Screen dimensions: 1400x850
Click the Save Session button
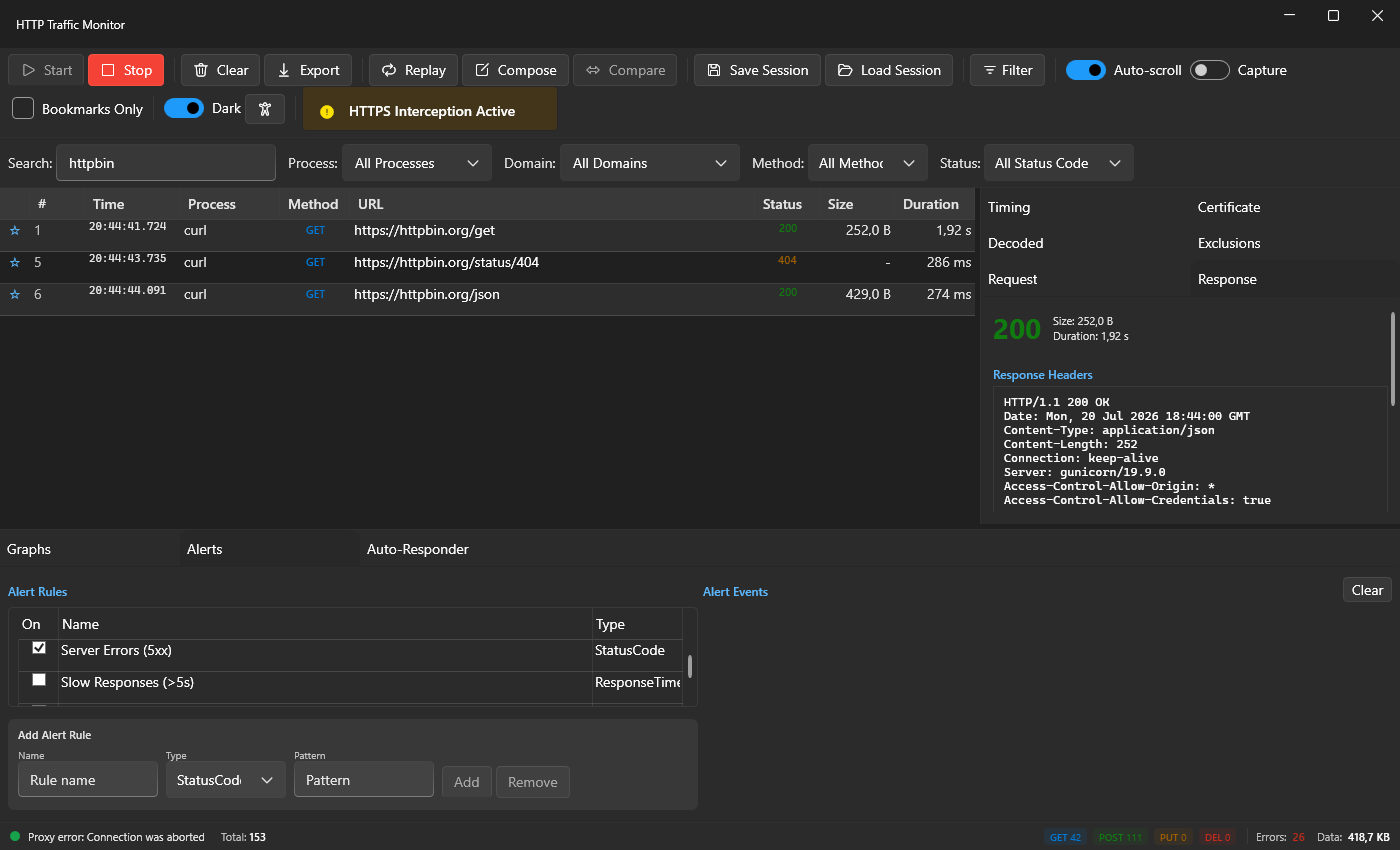click(x=757, y=70)
